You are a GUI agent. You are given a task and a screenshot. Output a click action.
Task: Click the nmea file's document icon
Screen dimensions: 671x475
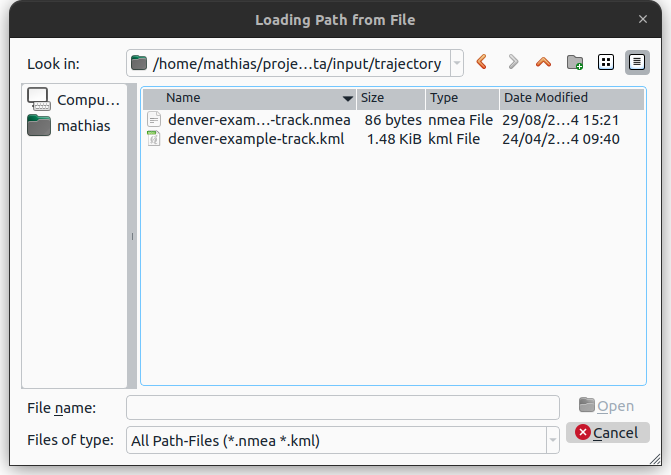tap(154, 119)
